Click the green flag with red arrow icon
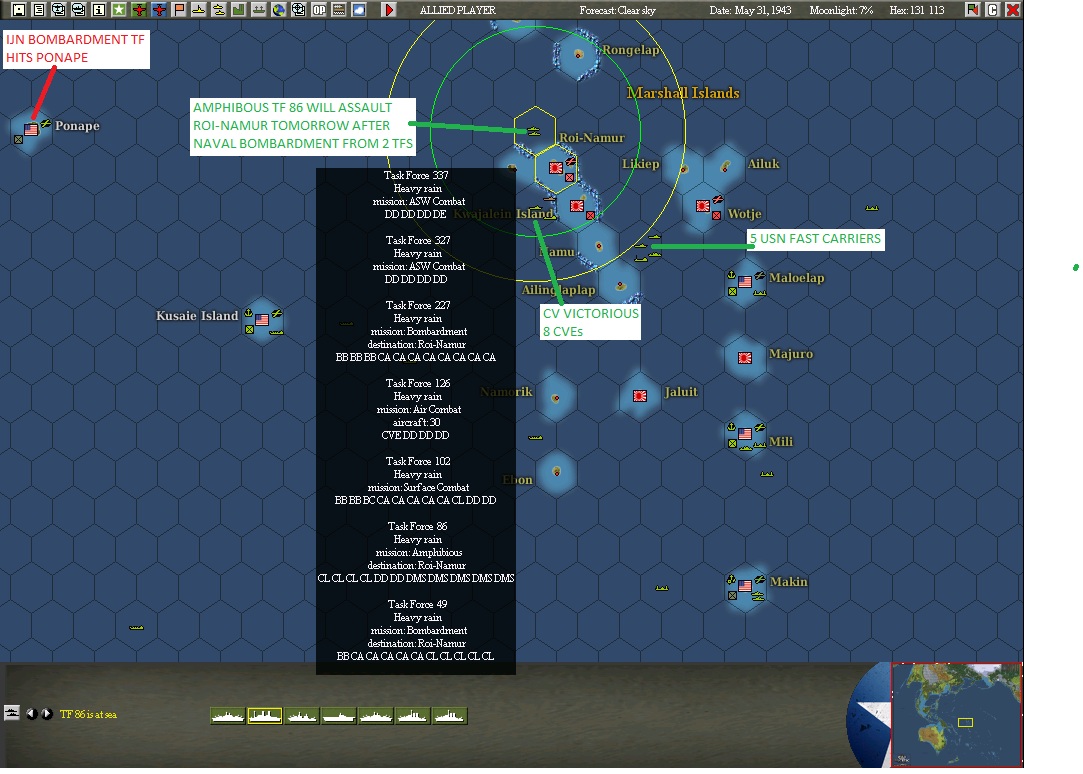The width and height of the screenshot is (1083, 774). tap(972, 10)
